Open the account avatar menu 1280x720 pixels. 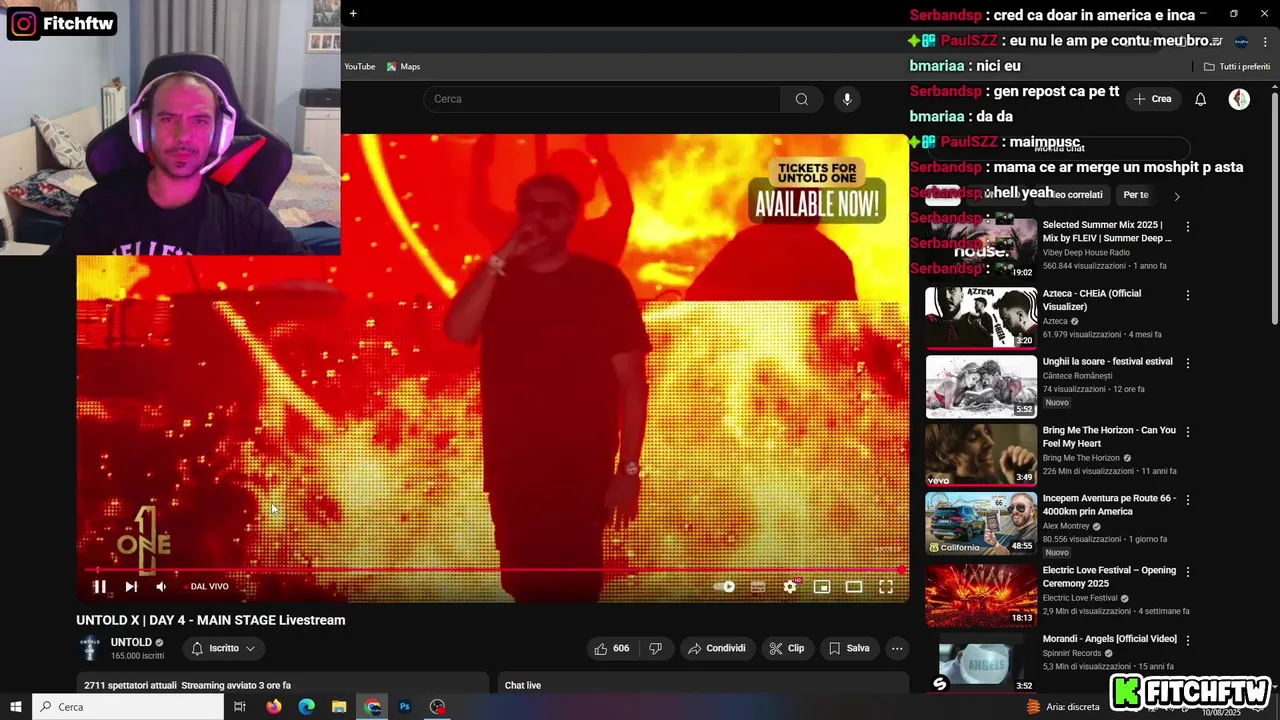pos(1239,99)
